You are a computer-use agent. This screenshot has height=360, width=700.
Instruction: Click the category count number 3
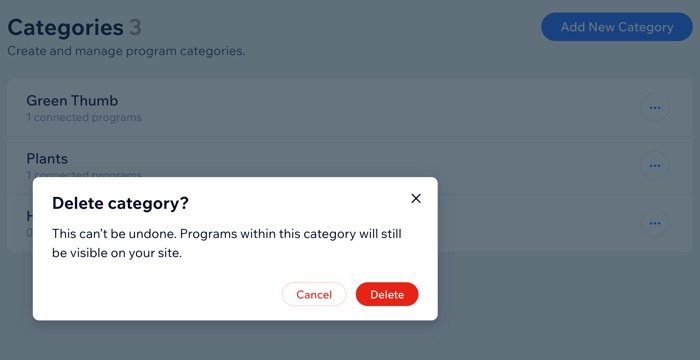(135, 27)
